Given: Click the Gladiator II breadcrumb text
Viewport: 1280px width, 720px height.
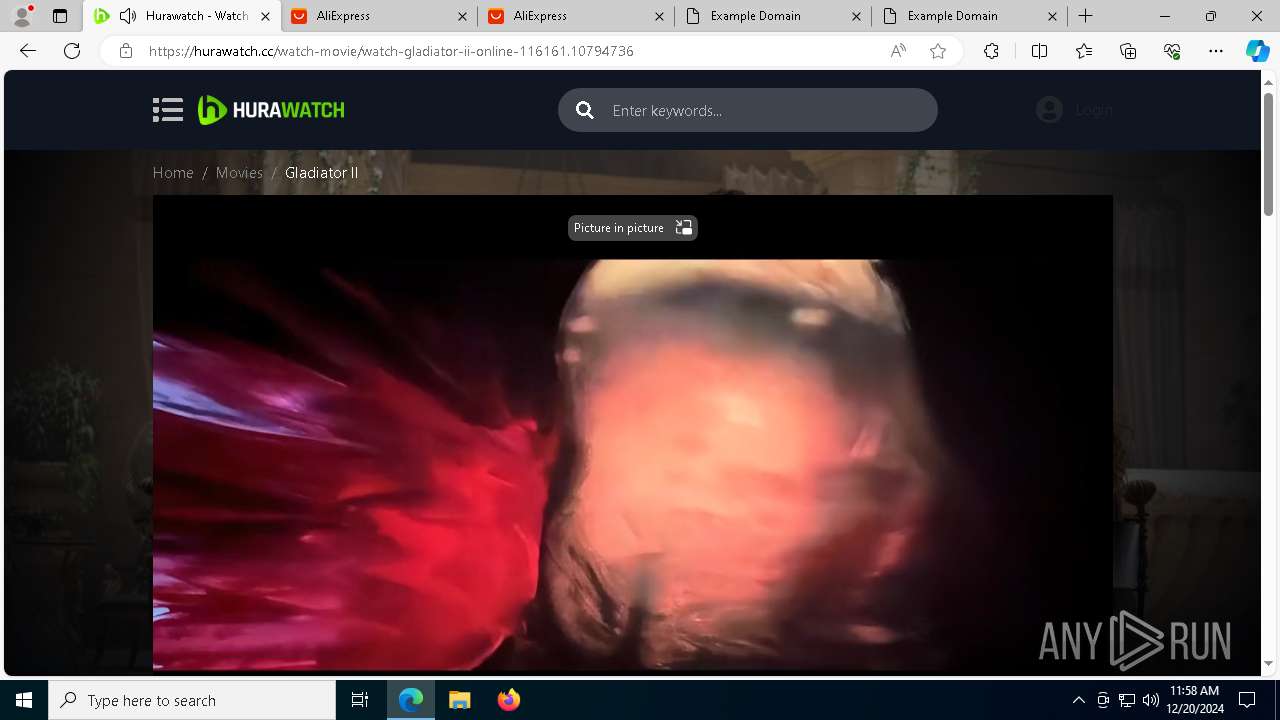Looking at the screenshot, I should pos(321,172).
